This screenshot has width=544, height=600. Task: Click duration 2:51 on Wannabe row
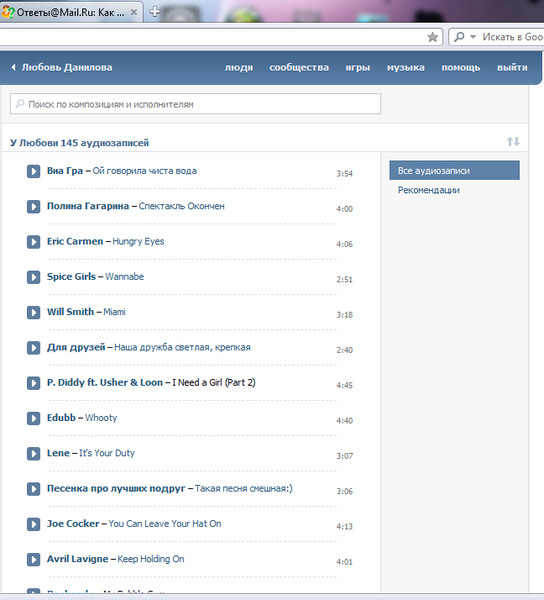coord(344,280)
